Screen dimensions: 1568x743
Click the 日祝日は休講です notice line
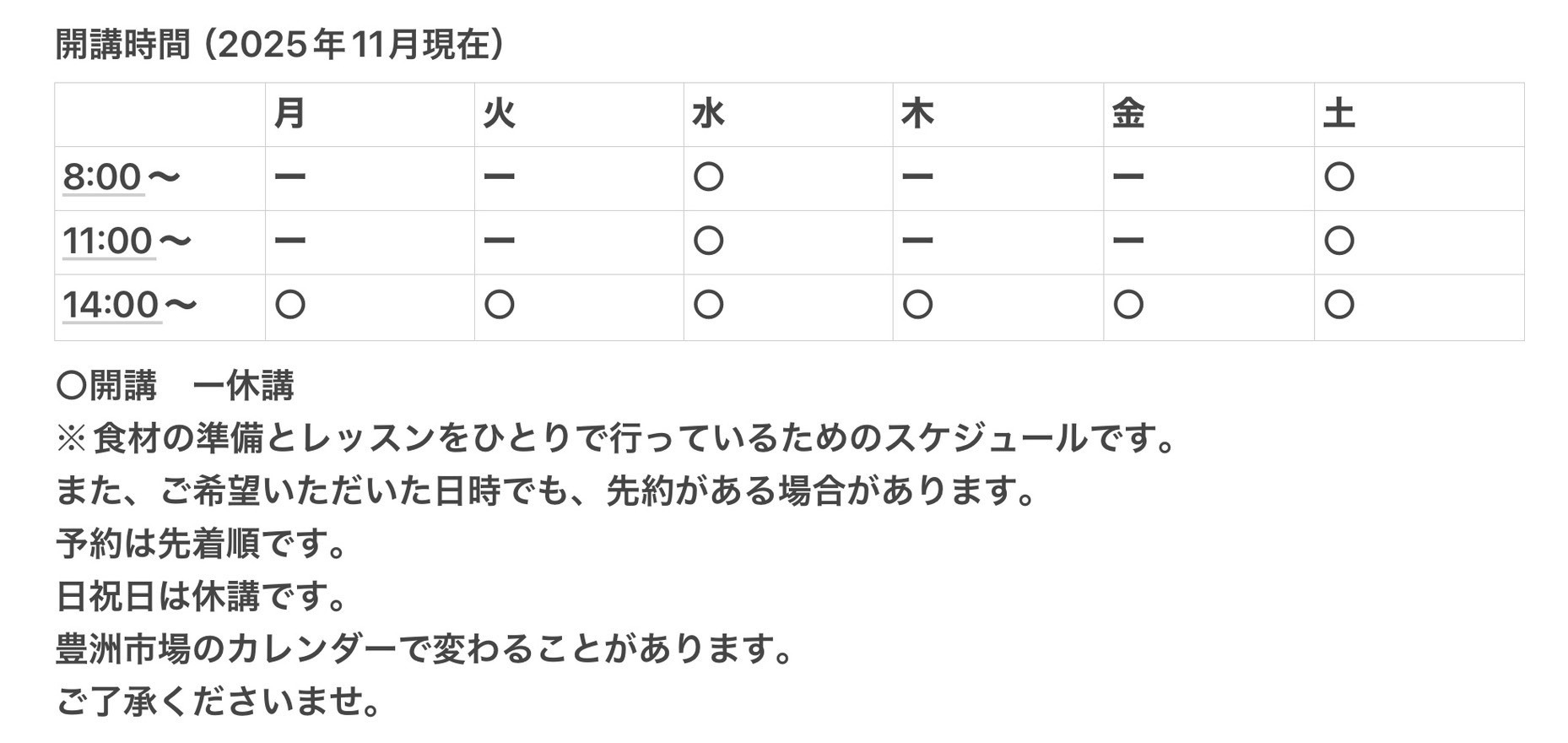(202, 596)
